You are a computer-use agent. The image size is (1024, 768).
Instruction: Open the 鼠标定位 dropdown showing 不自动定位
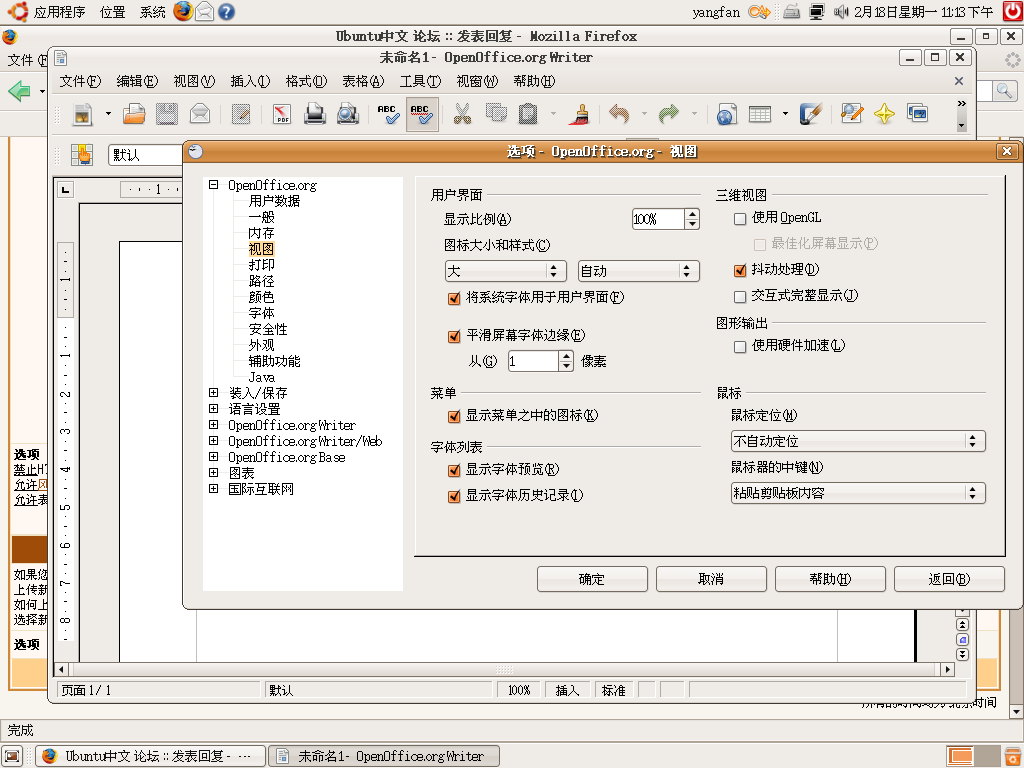(858, 441)
